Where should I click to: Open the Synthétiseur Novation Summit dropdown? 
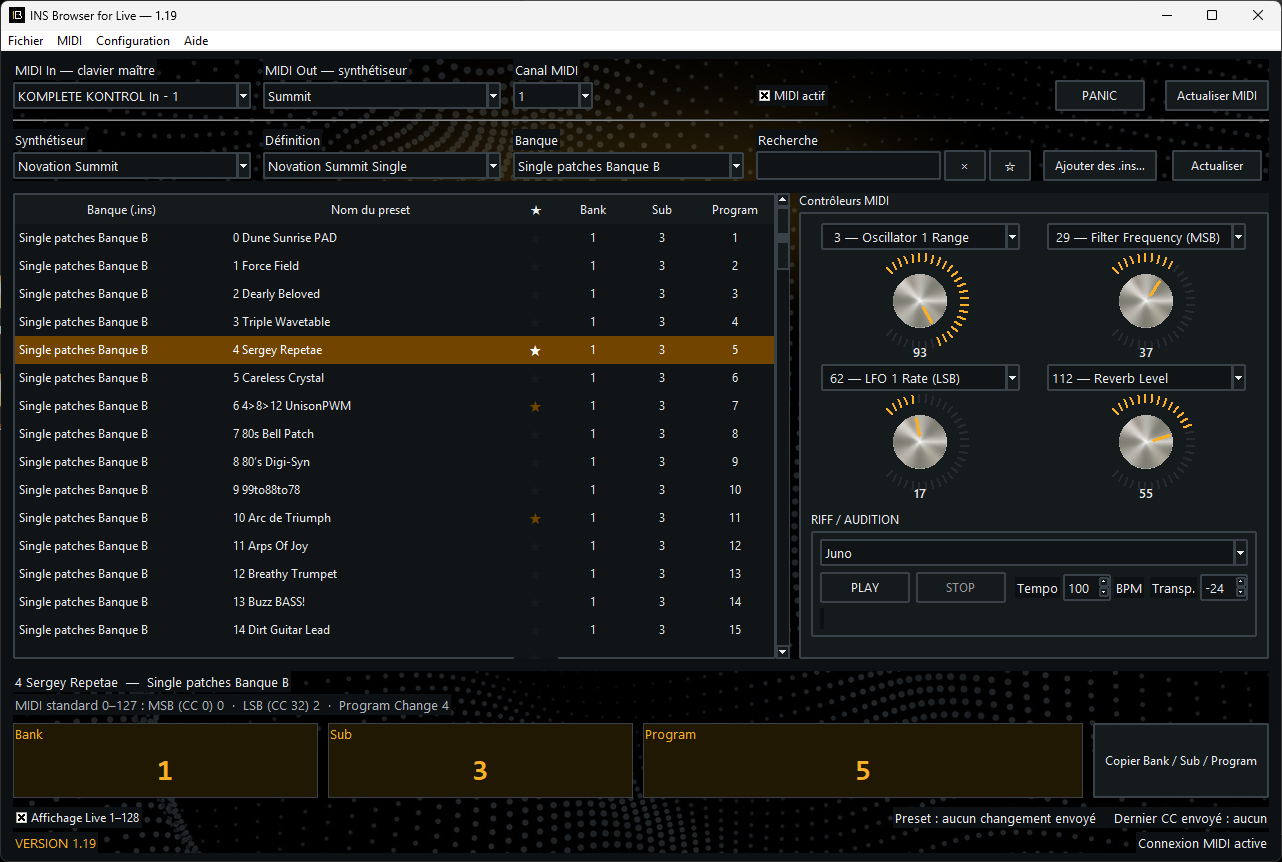click(132, 166)
